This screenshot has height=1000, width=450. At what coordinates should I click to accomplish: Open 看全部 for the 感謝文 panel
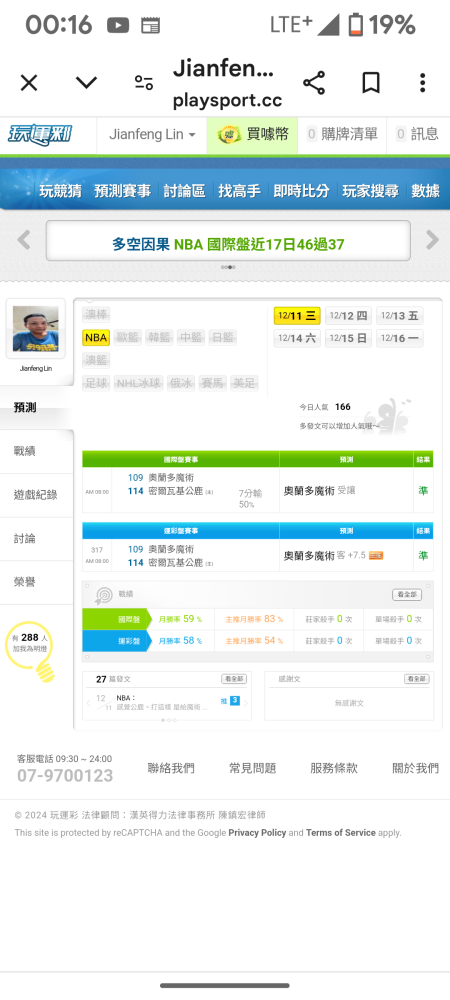point(416,679)
